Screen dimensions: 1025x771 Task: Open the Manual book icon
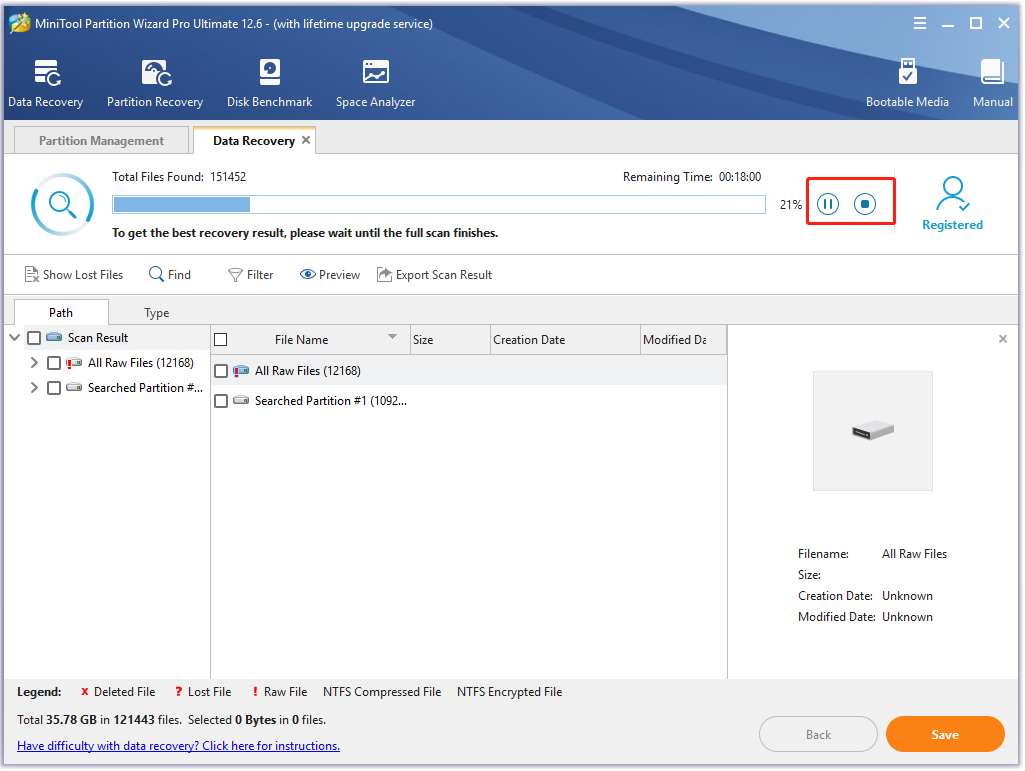tap(992, 73)
